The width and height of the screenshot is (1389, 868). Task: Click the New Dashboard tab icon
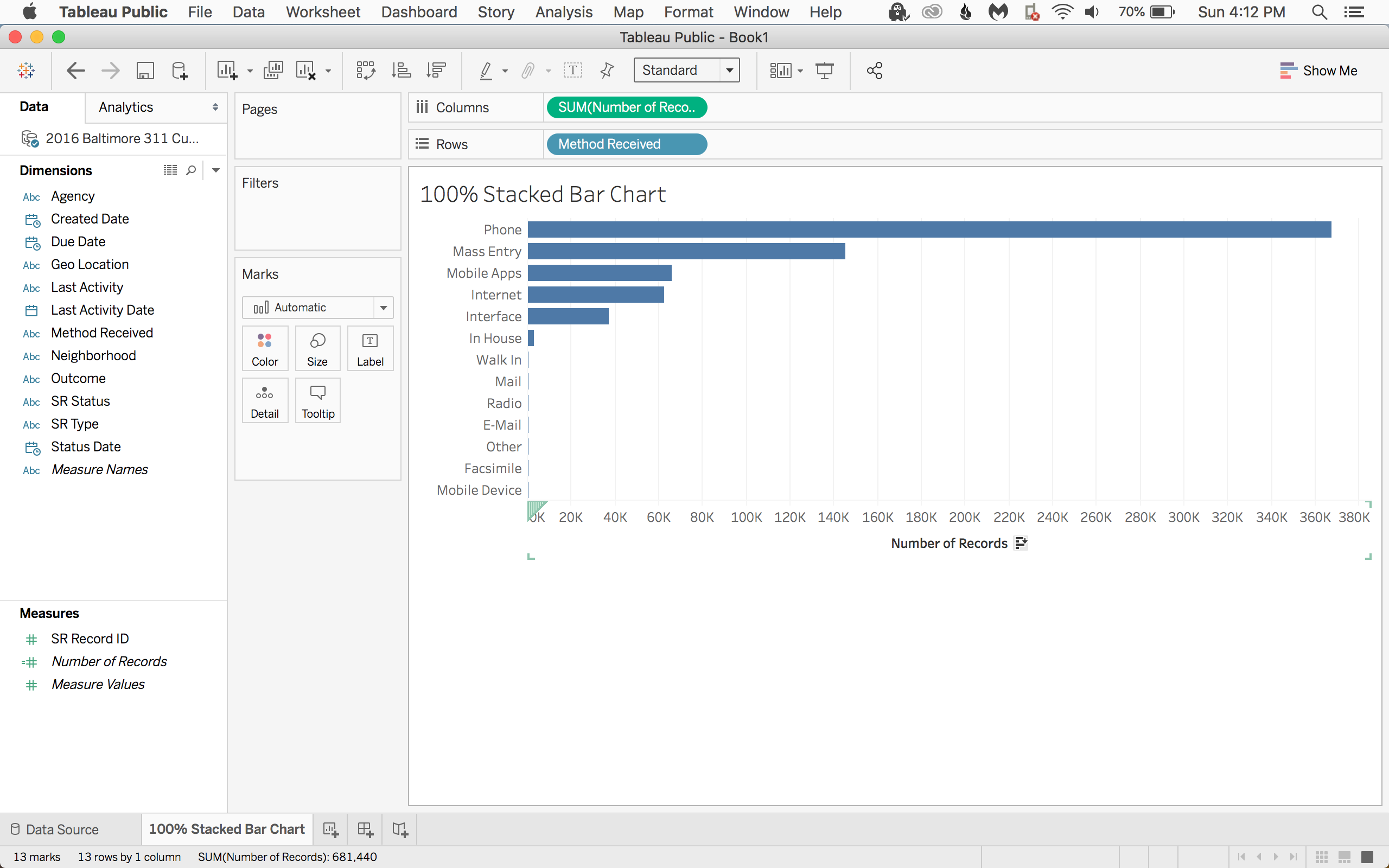pos(366,829)
